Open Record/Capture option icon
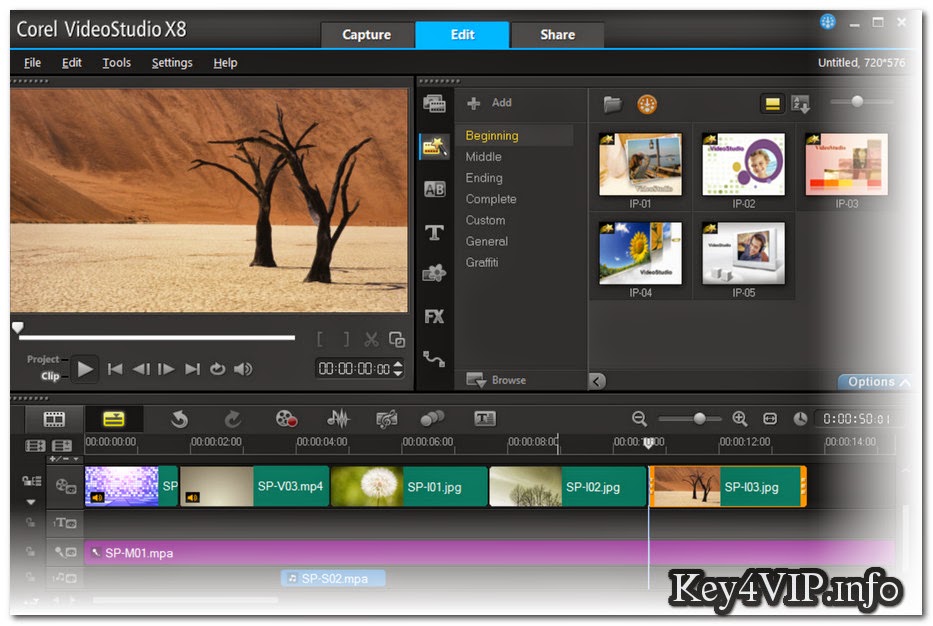933x626 pixels. (x=286, y=419)
